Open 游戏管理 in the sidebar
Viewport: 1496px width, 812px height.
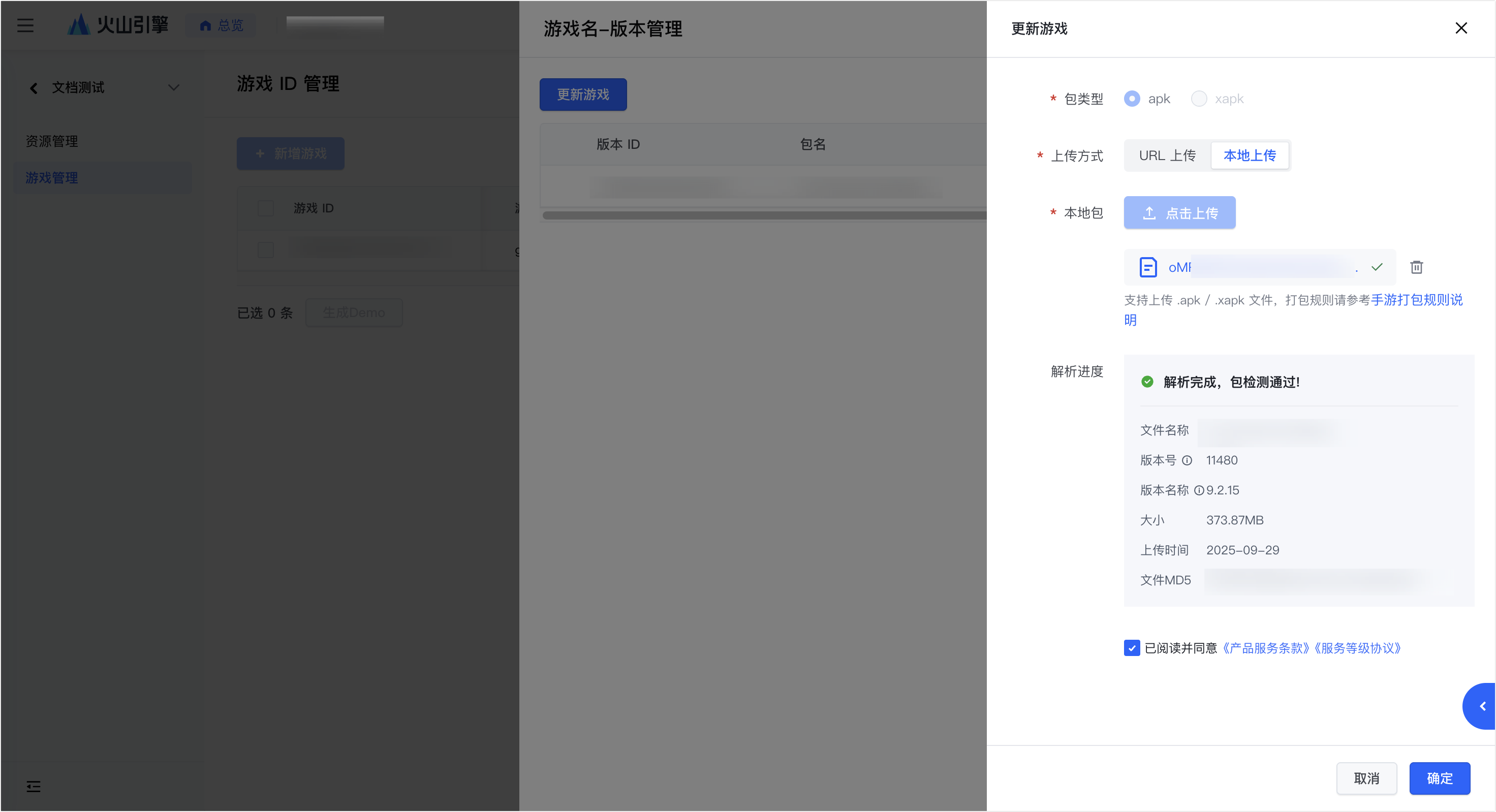coord(52,178)
